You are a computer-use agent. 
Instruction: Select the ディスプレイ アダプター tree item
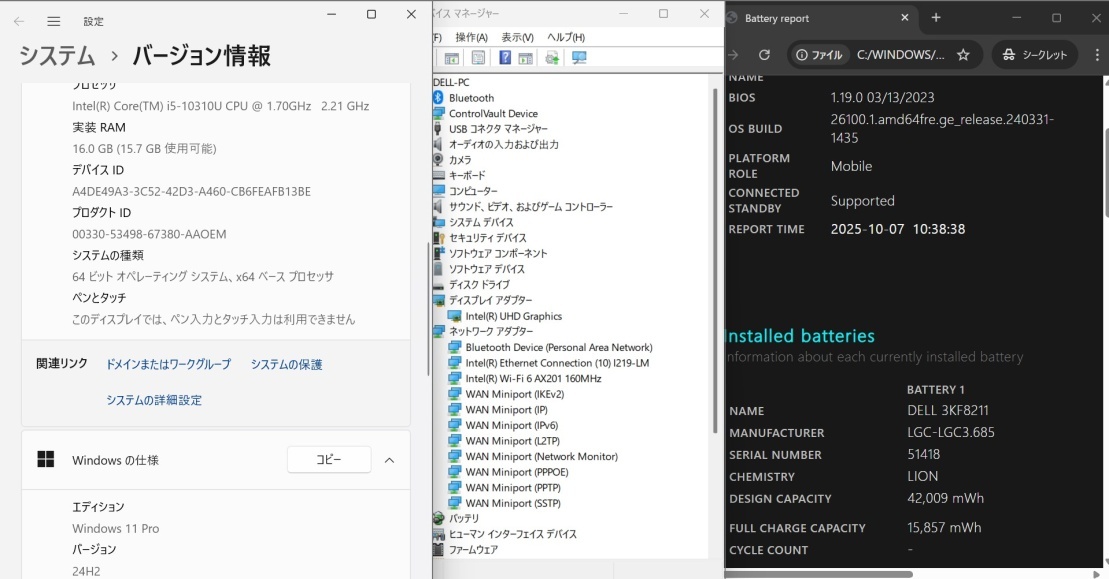490,300
